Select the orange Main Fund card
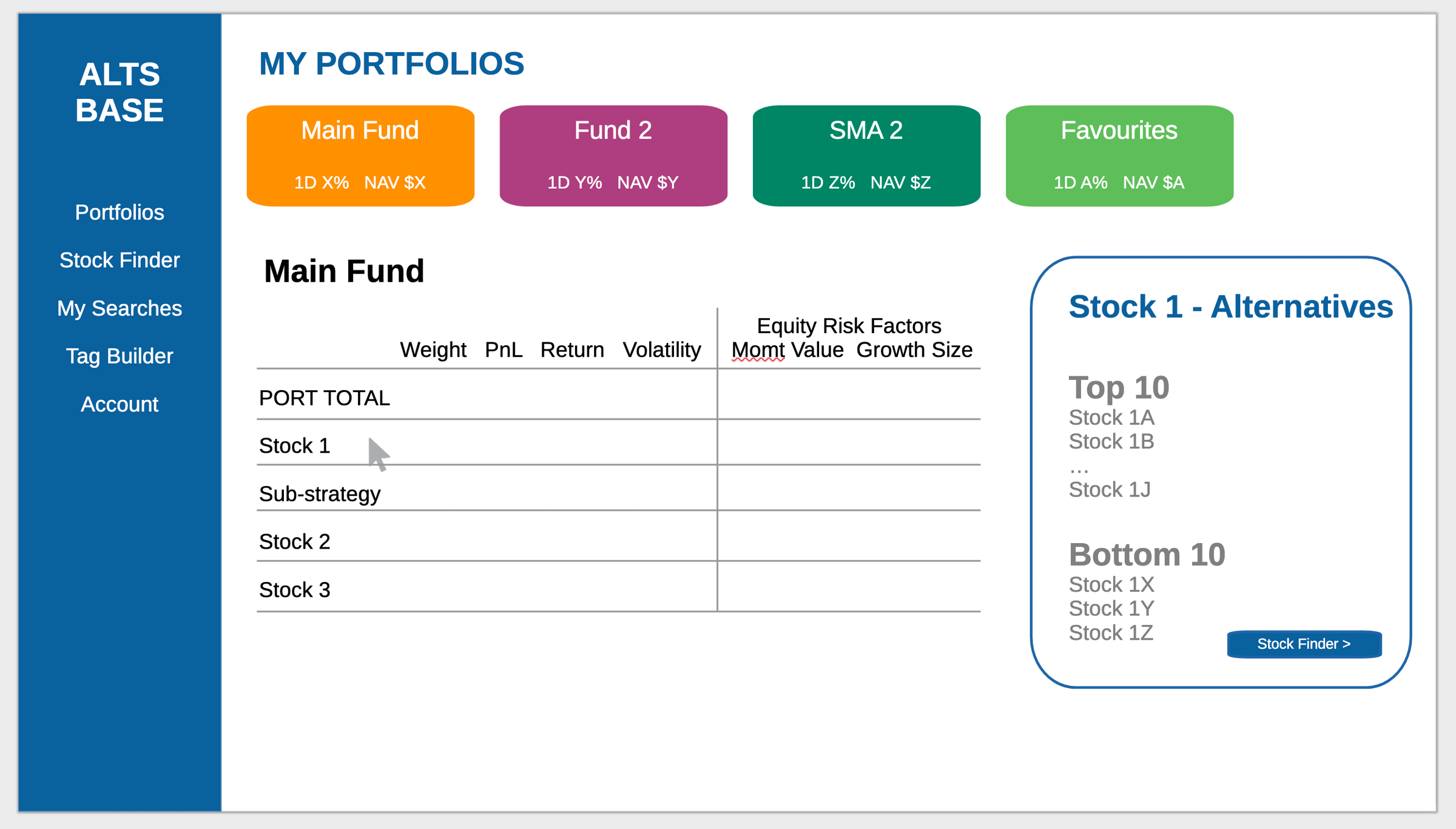The width and height of the screenshot is (1456, 829). (x=360, y=155)
